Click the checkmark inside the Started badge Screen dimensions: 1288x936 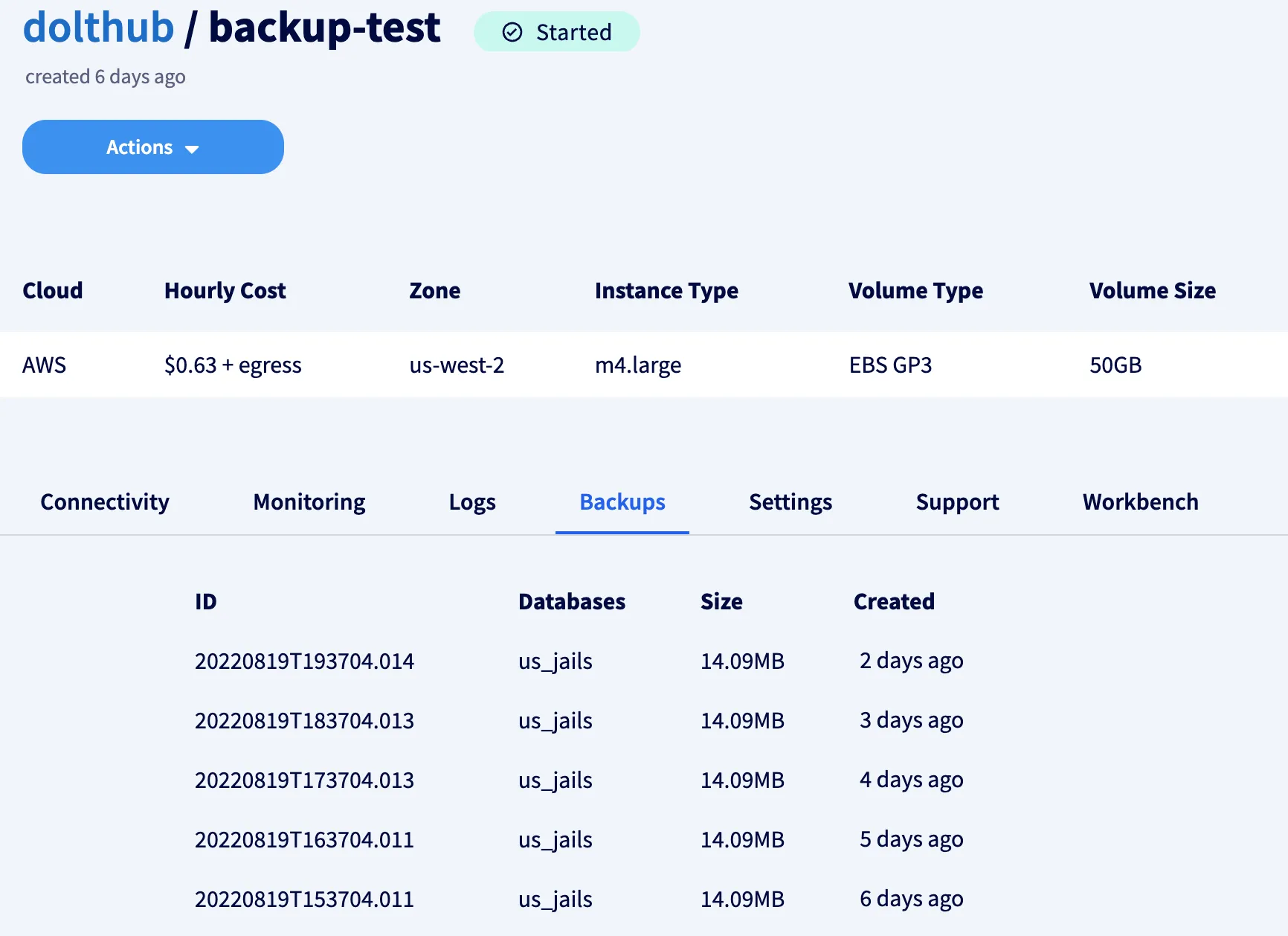(511, 32)
